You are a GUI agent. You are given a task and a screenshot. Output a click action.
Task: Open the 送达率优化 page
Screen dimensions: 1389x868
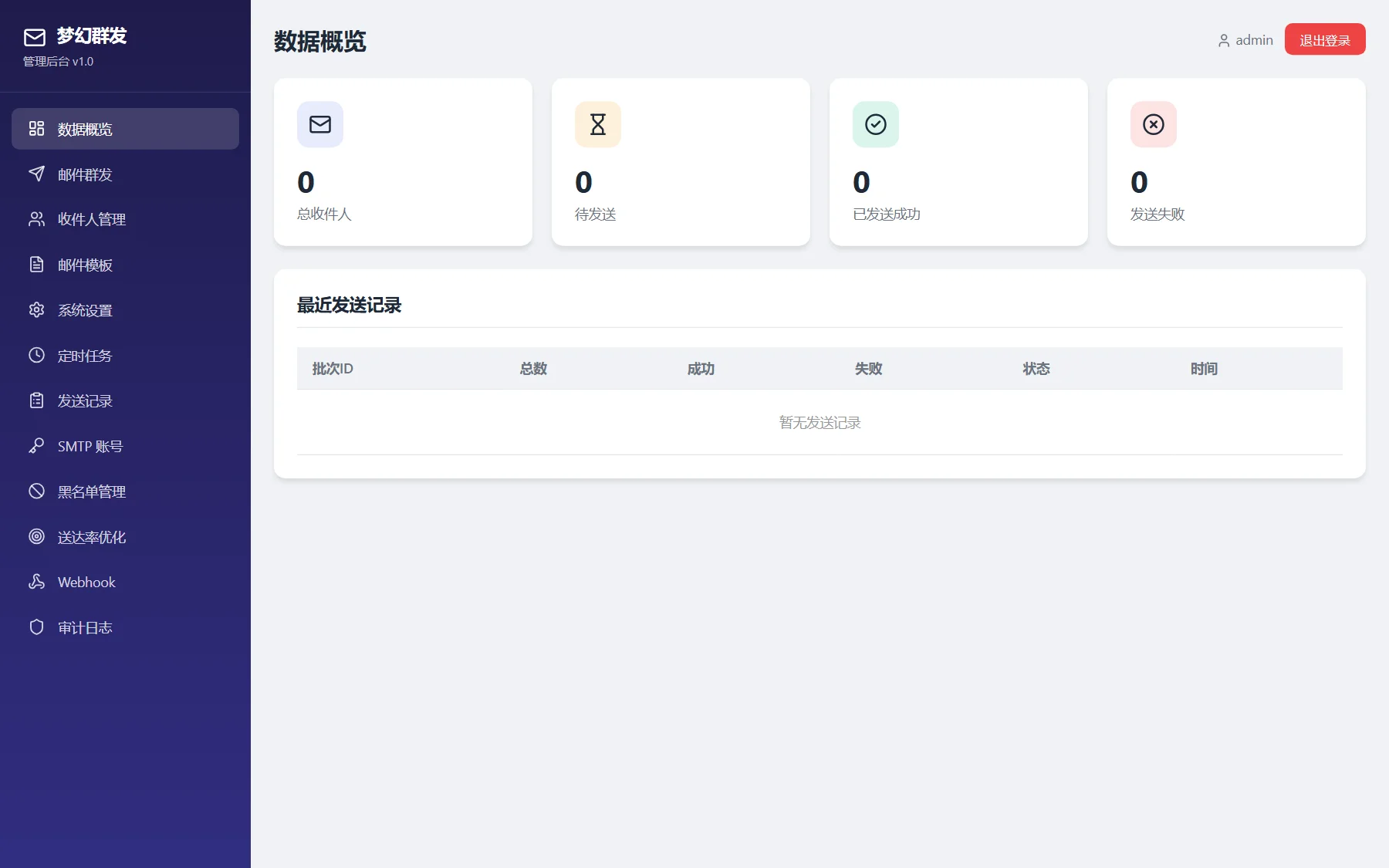click(x=125, y=537)
